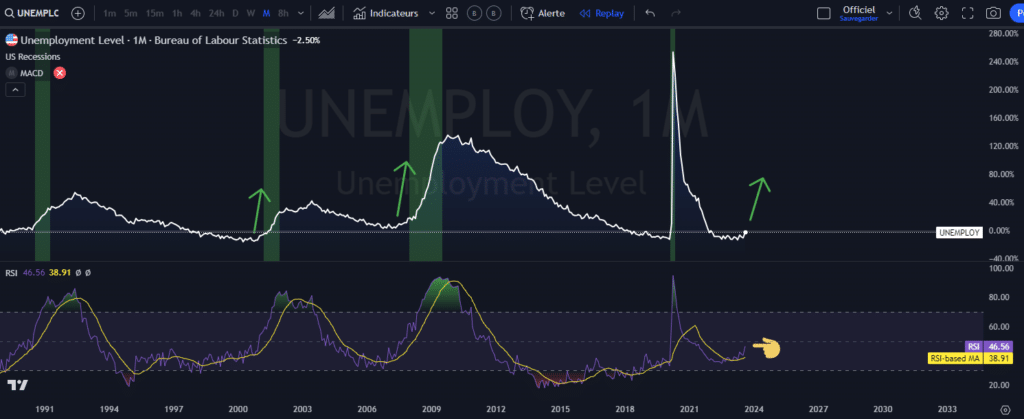Switch to the W weekly timeframe

[x=250, y=14]
